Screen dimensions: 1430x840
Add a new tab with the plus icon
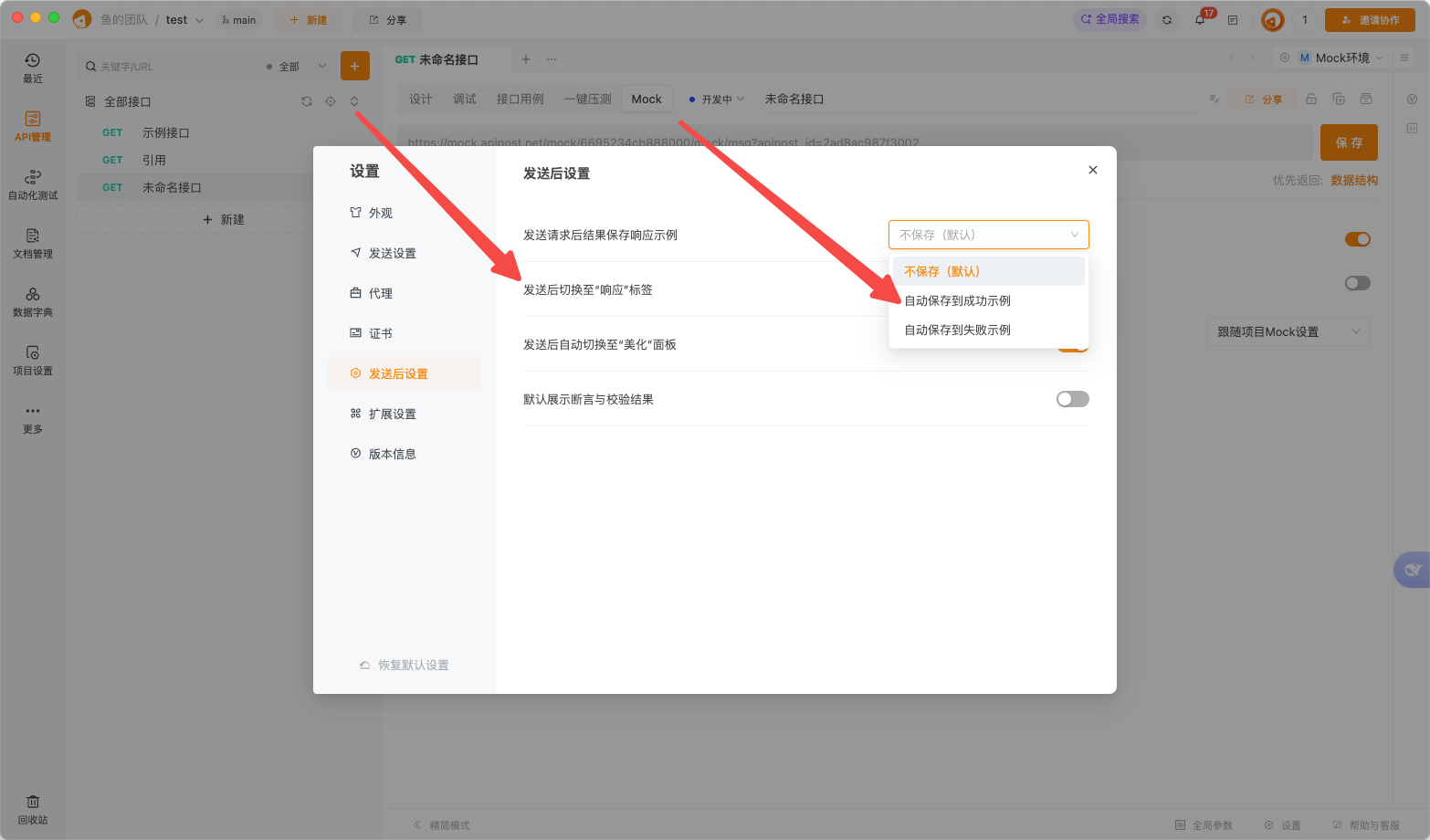pyautogui.click(x=526, y=59)
